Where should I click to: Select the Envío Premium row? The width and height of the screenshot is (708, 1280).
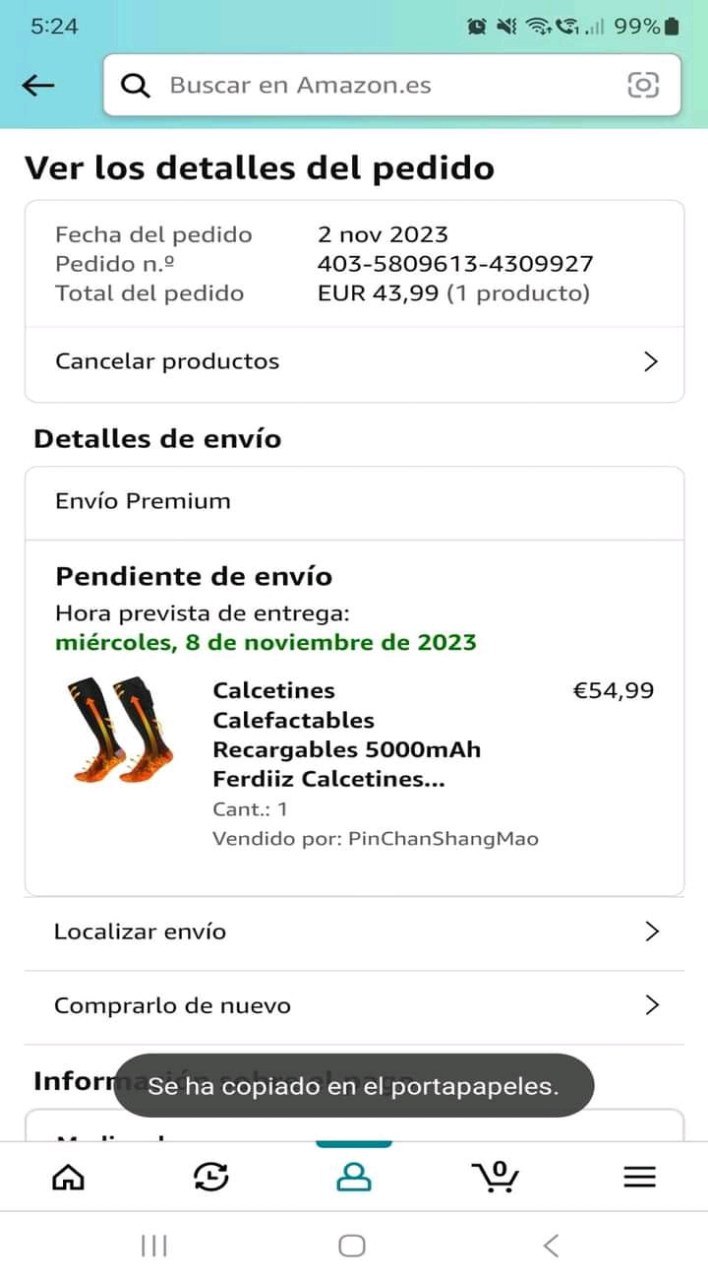tap(354, 501)
